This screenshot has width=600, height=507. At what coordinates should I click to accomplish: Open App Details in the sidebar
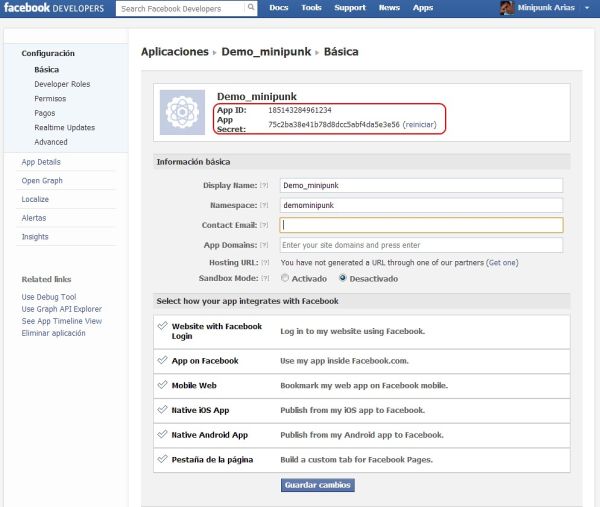[x=41, y=162]
